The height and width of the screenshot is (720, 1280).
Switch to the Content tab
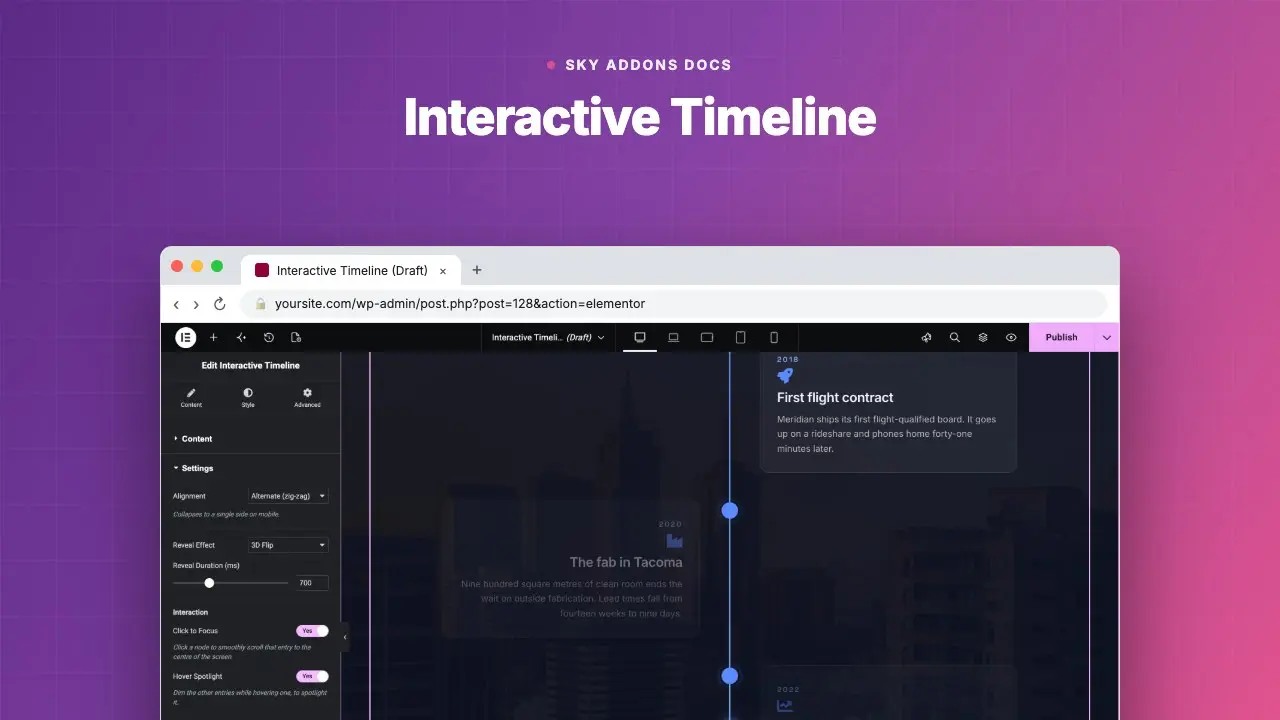191,398
